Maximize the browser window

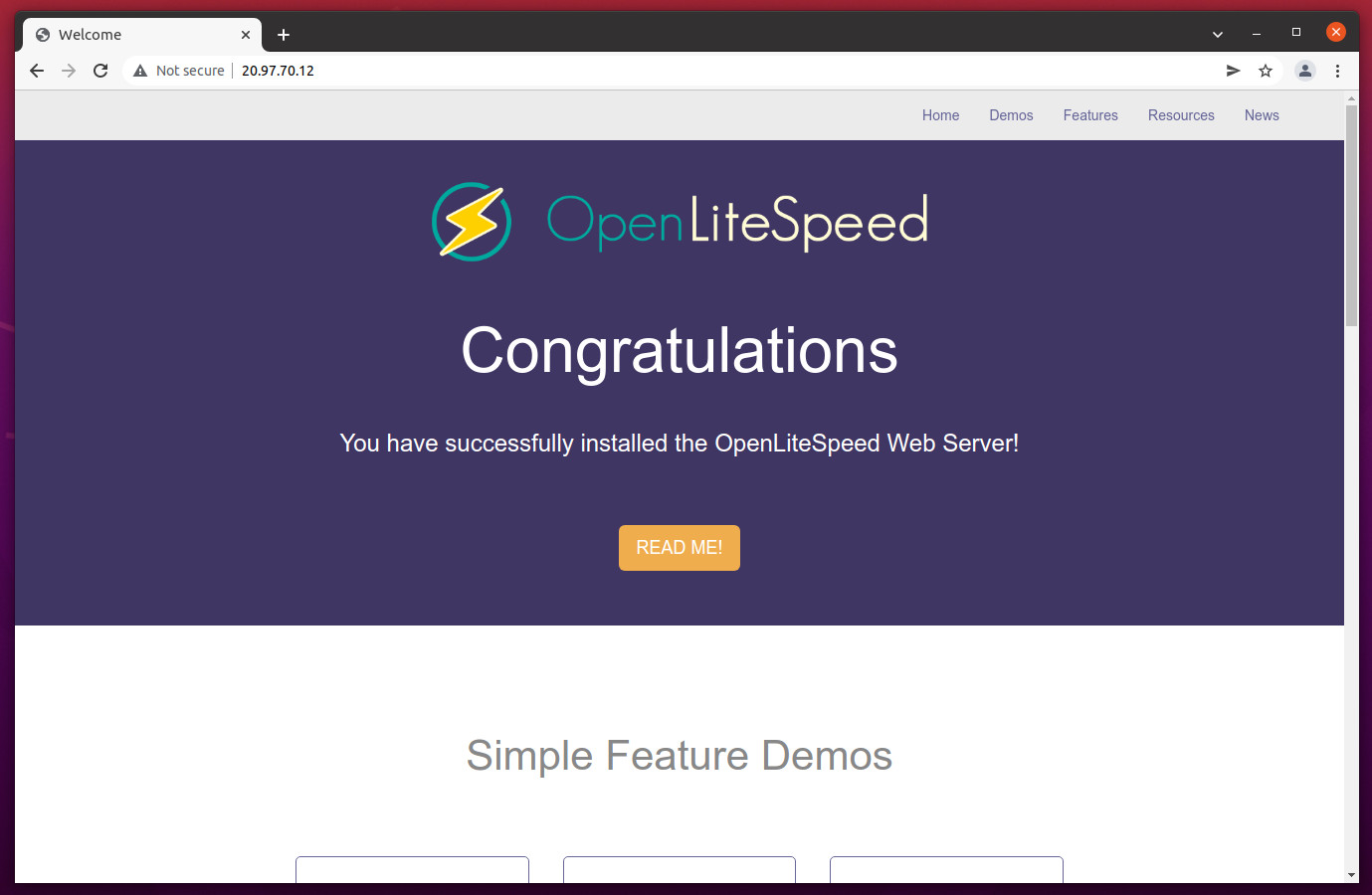[x=1296, y=33]
